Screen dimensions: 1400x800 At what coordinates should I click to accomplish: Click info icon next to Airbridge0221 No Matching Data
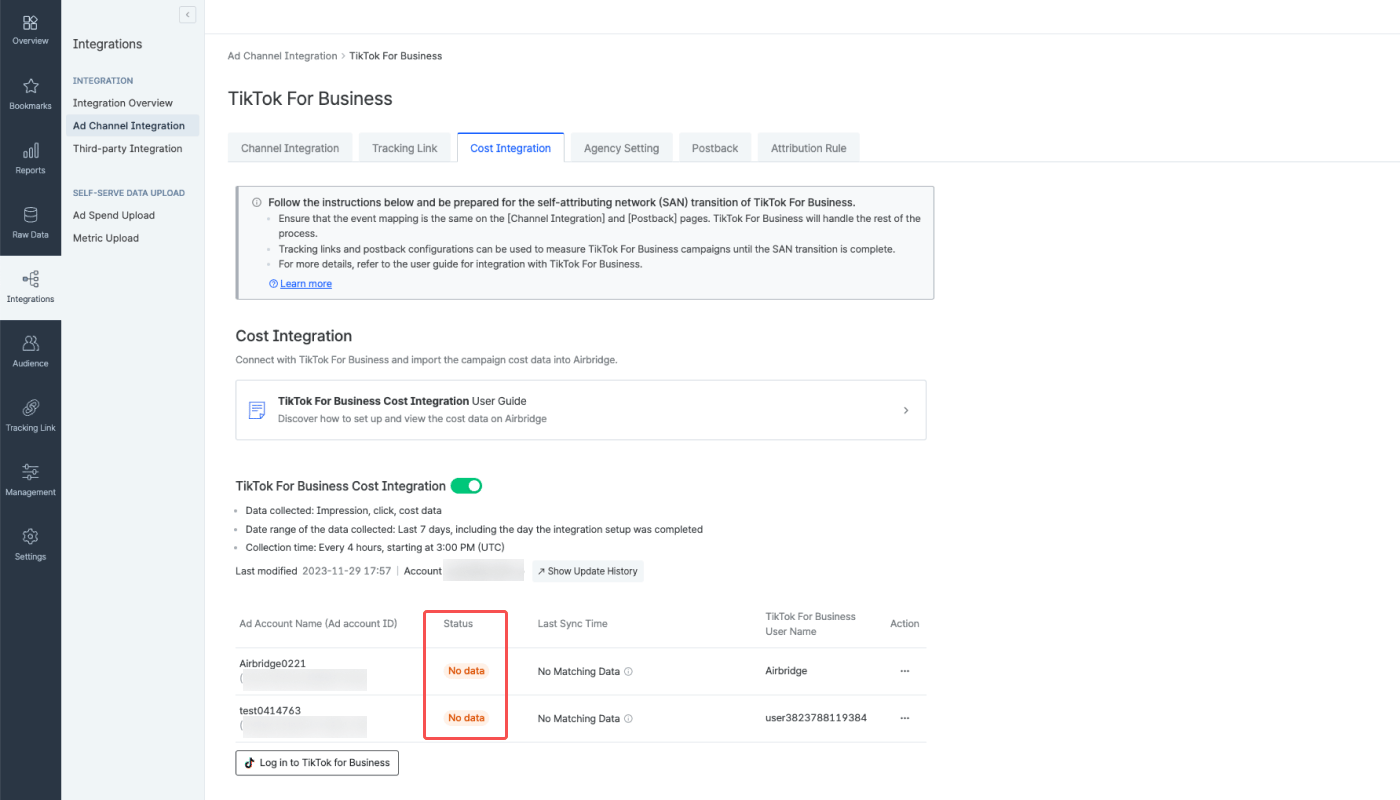tap(628, 672)
